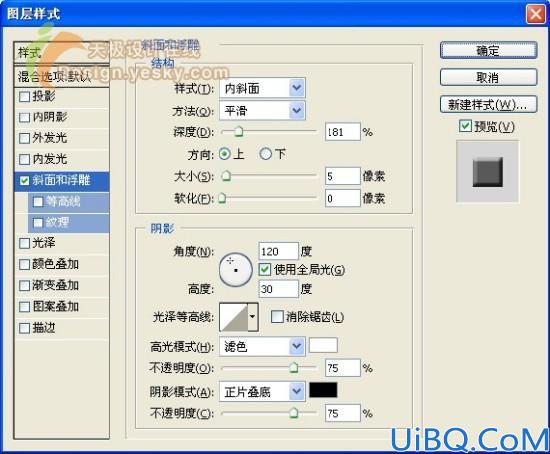Image resolution: width=550 pixels, height=454 pixels.
Task: Click the 新建样式(W)... button
Action: pyautogui.click(x=488, y=105)
